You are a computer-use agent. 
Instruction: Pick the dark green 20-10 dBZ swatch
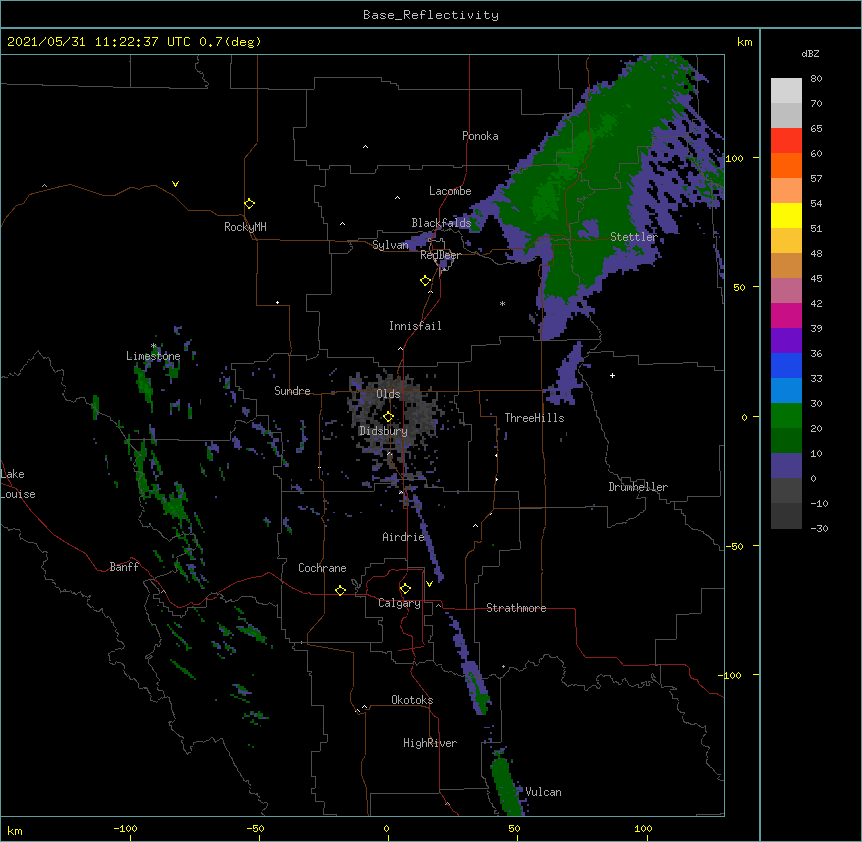pos(786,440)
